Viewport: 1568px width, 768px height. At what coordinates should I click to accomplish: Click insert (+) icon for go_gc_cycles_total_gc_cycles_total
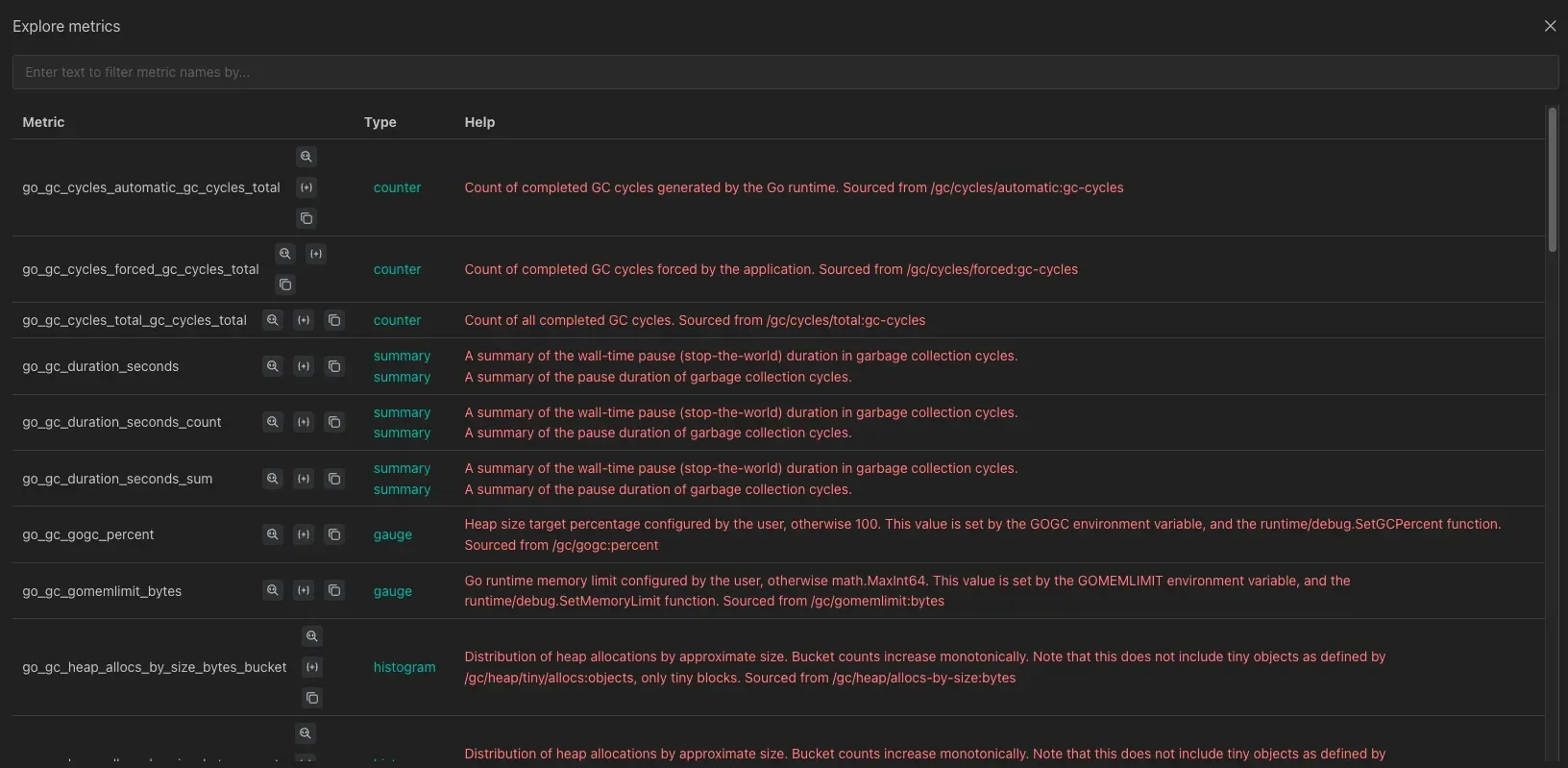tap(304, 320)
